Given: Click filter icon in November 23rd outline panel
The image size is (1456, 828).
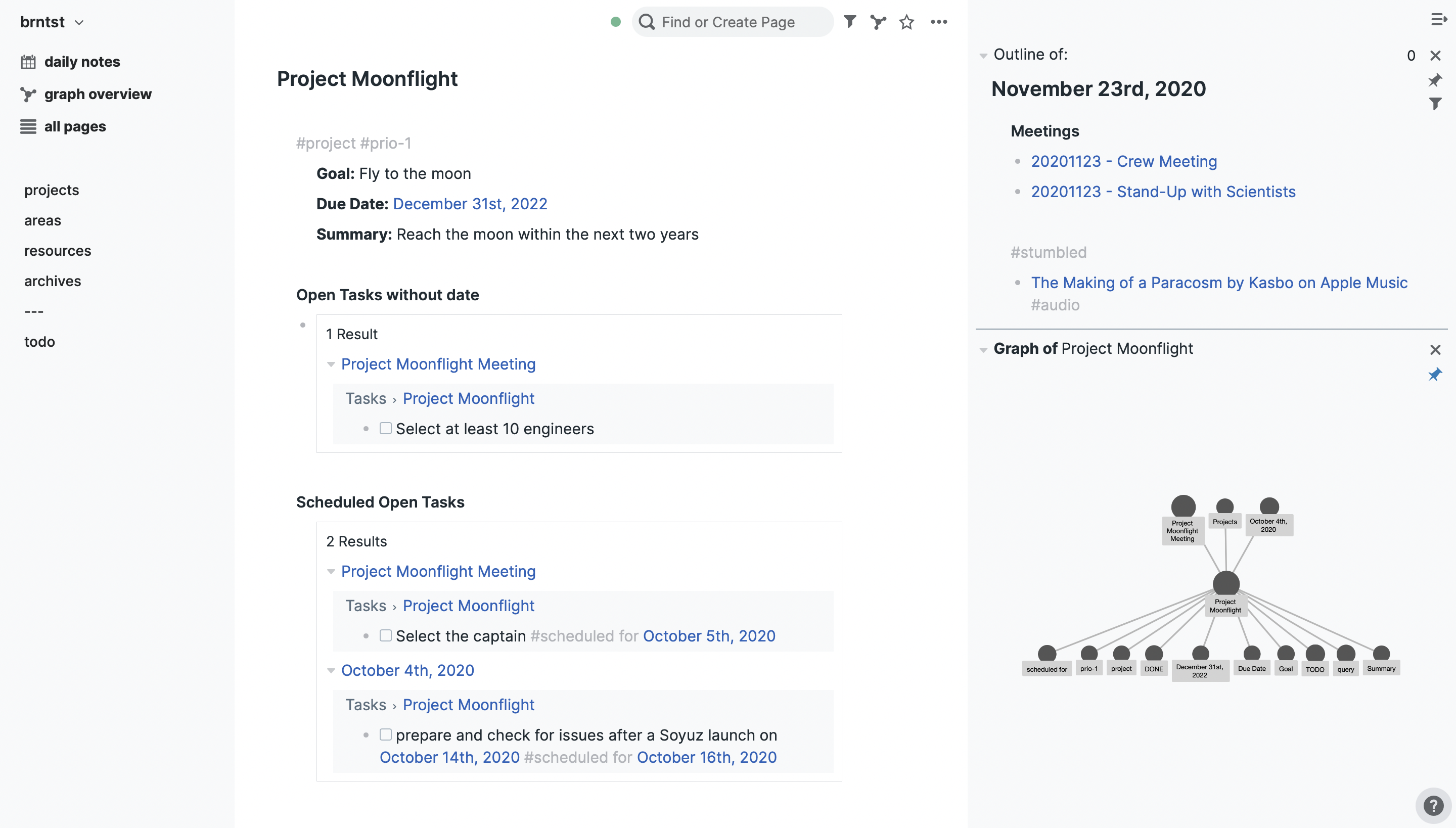Looking at the screenshot, I should pos(1435,104).
